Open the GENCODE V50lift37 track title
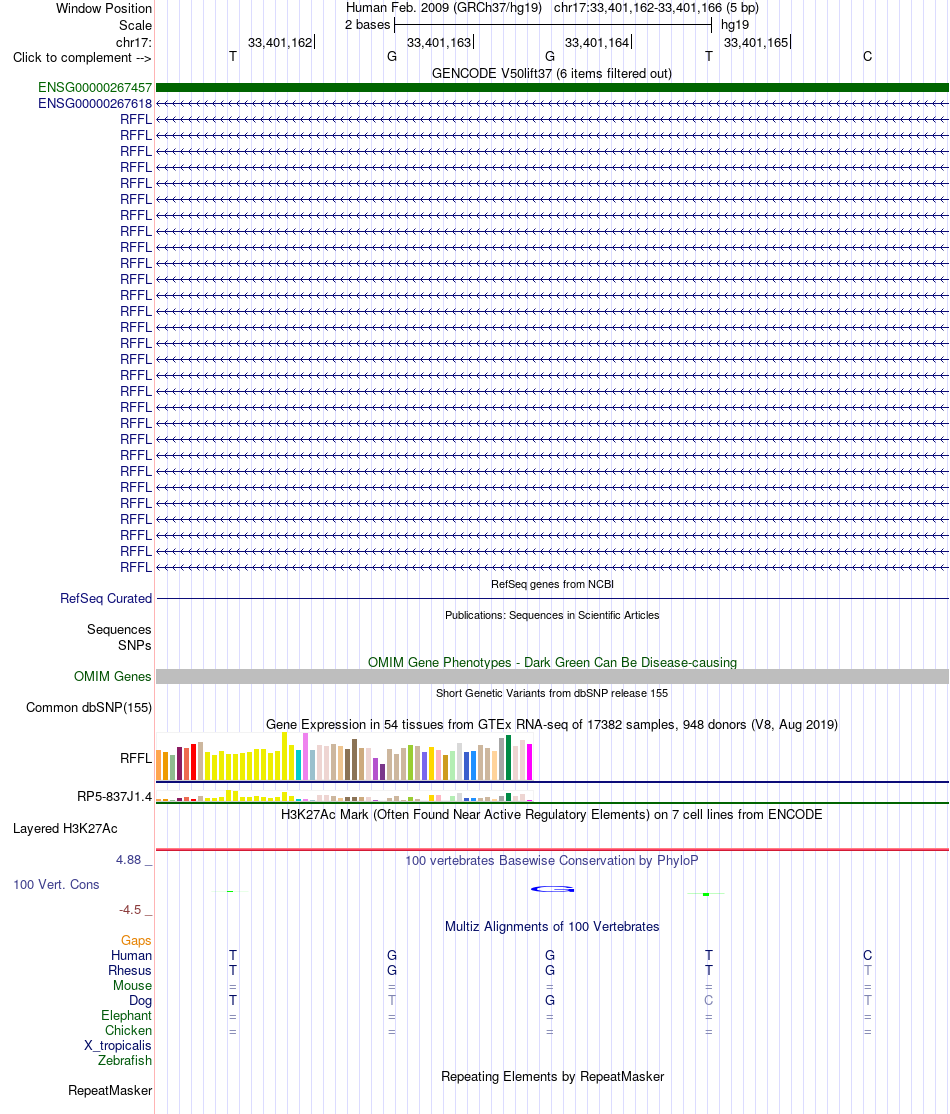The image size is (950, 1114). 552,73
